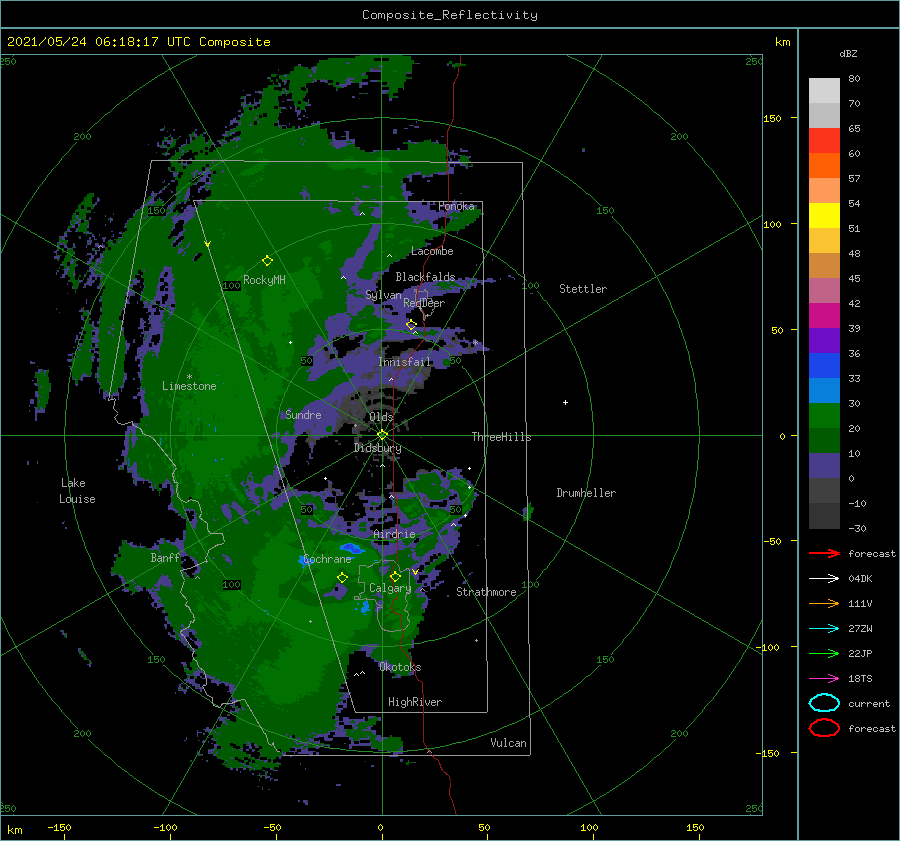Click the Vulcan label
This screenshot has height=841, width=900.
pyautogui.click(x=508, y=743)
